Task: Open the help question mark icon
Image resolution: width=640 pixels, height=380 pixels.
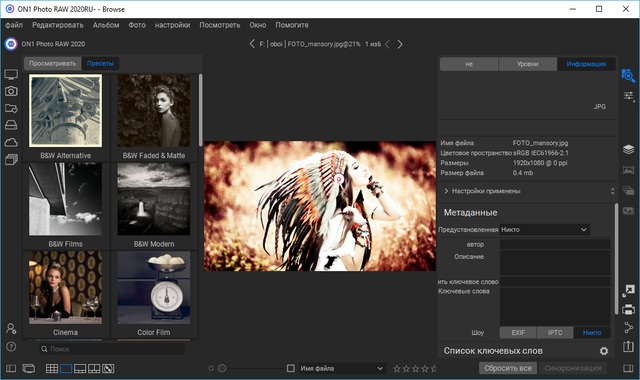Action: [x=11, y=347]
